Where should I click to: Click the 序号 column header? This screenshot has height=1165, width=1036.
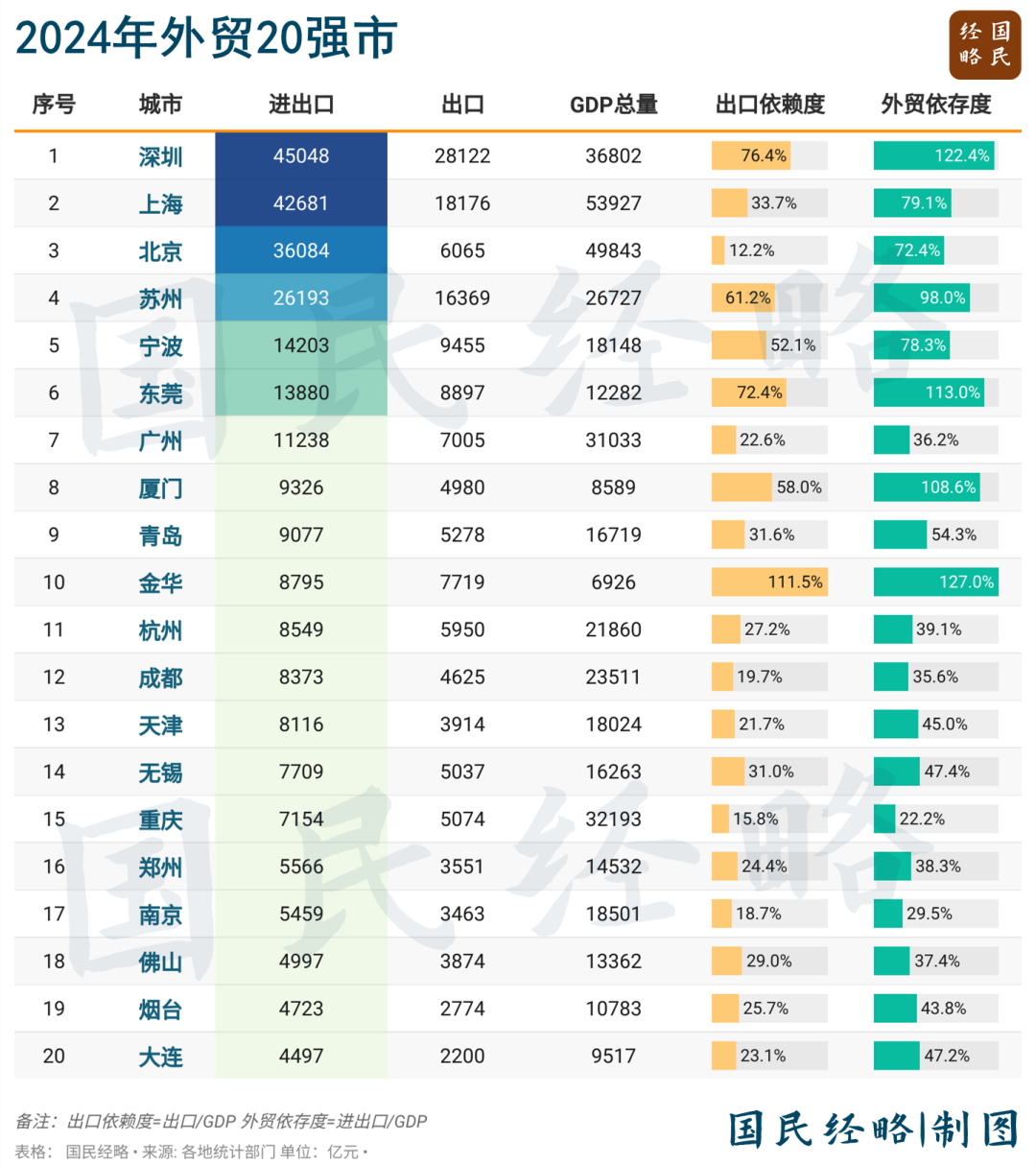(x=54, y=105)
